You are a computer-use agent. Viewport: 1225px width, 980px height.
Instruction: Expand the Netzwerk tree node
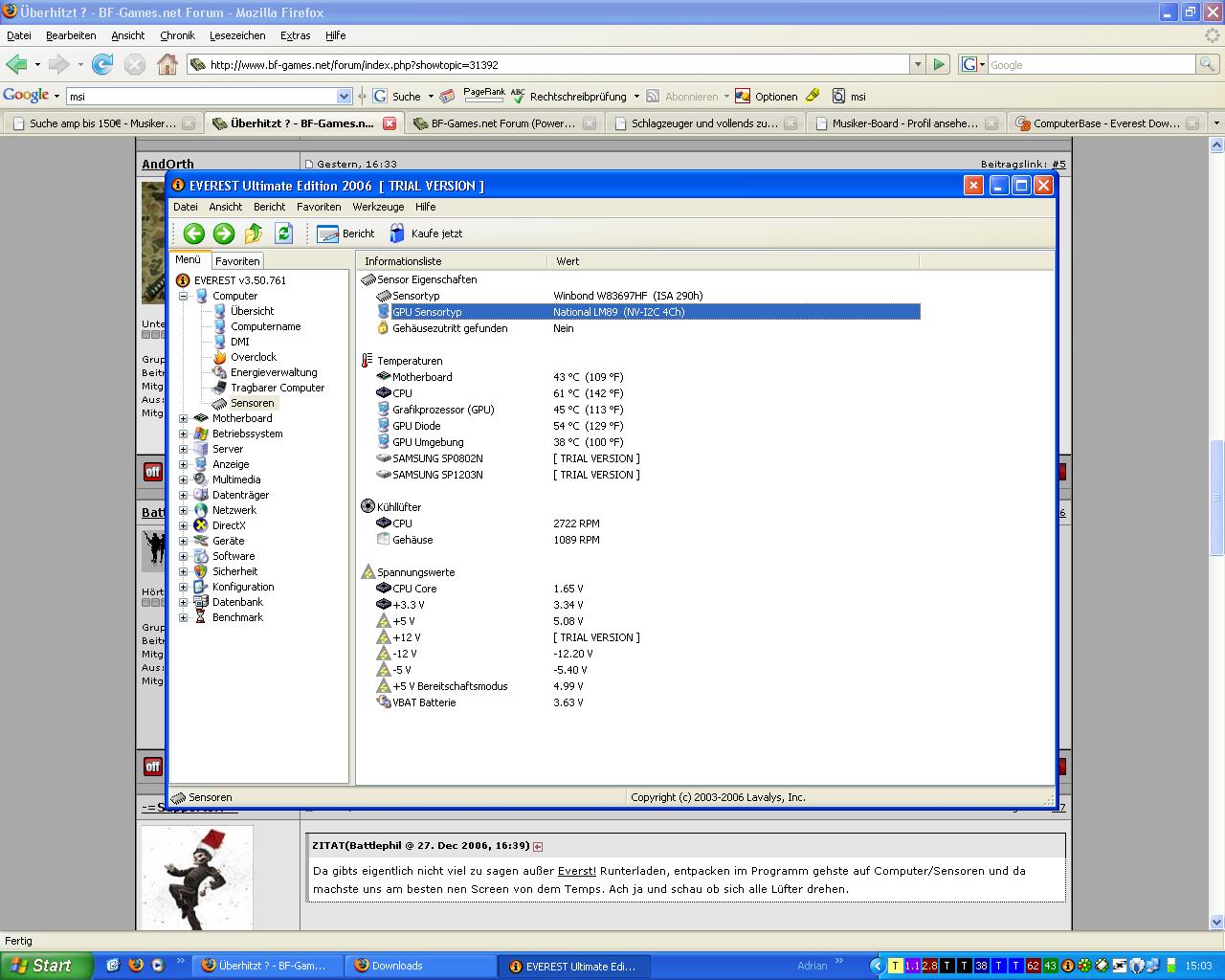184,510
